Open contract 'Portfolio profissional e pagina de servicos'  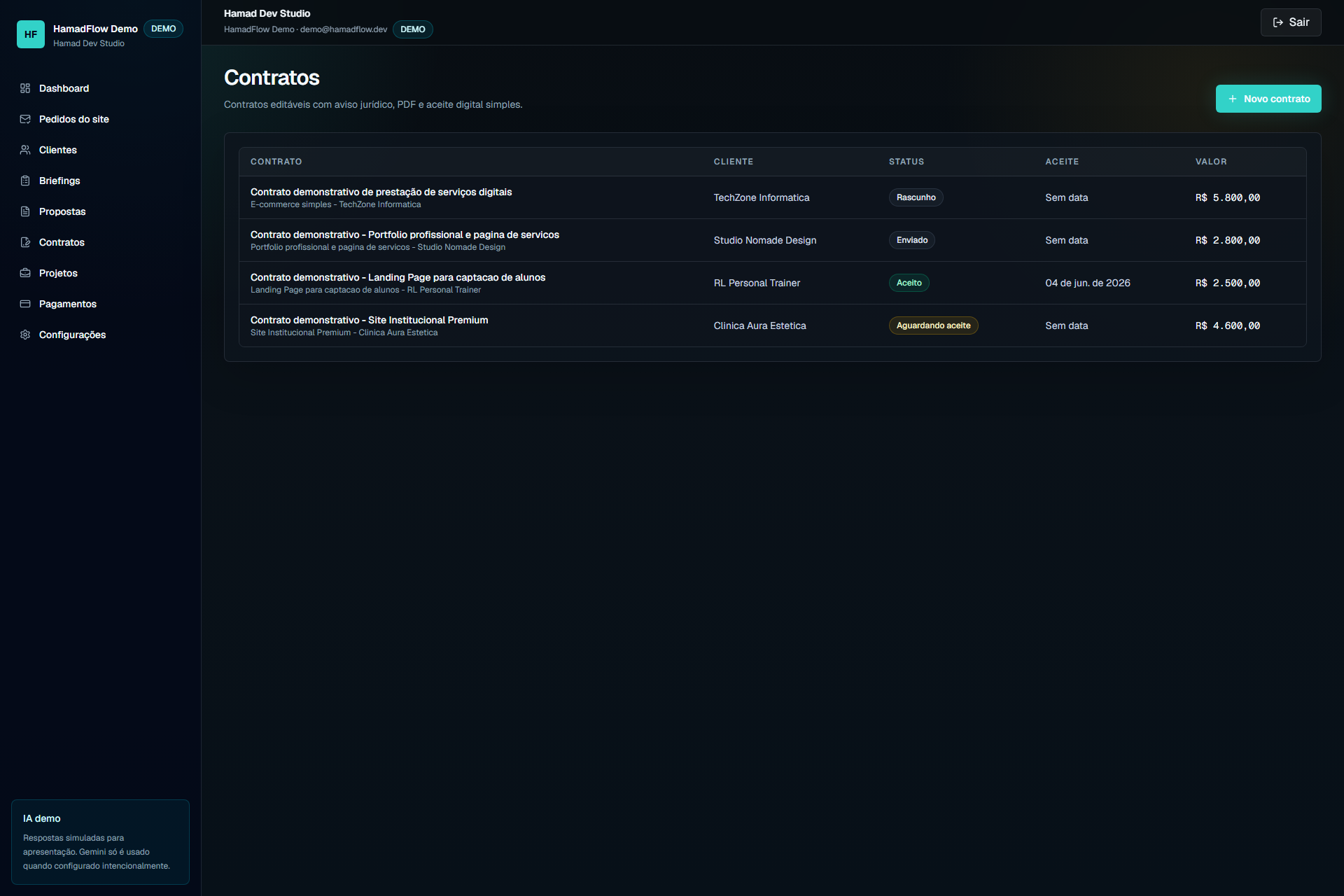[405, 234]
